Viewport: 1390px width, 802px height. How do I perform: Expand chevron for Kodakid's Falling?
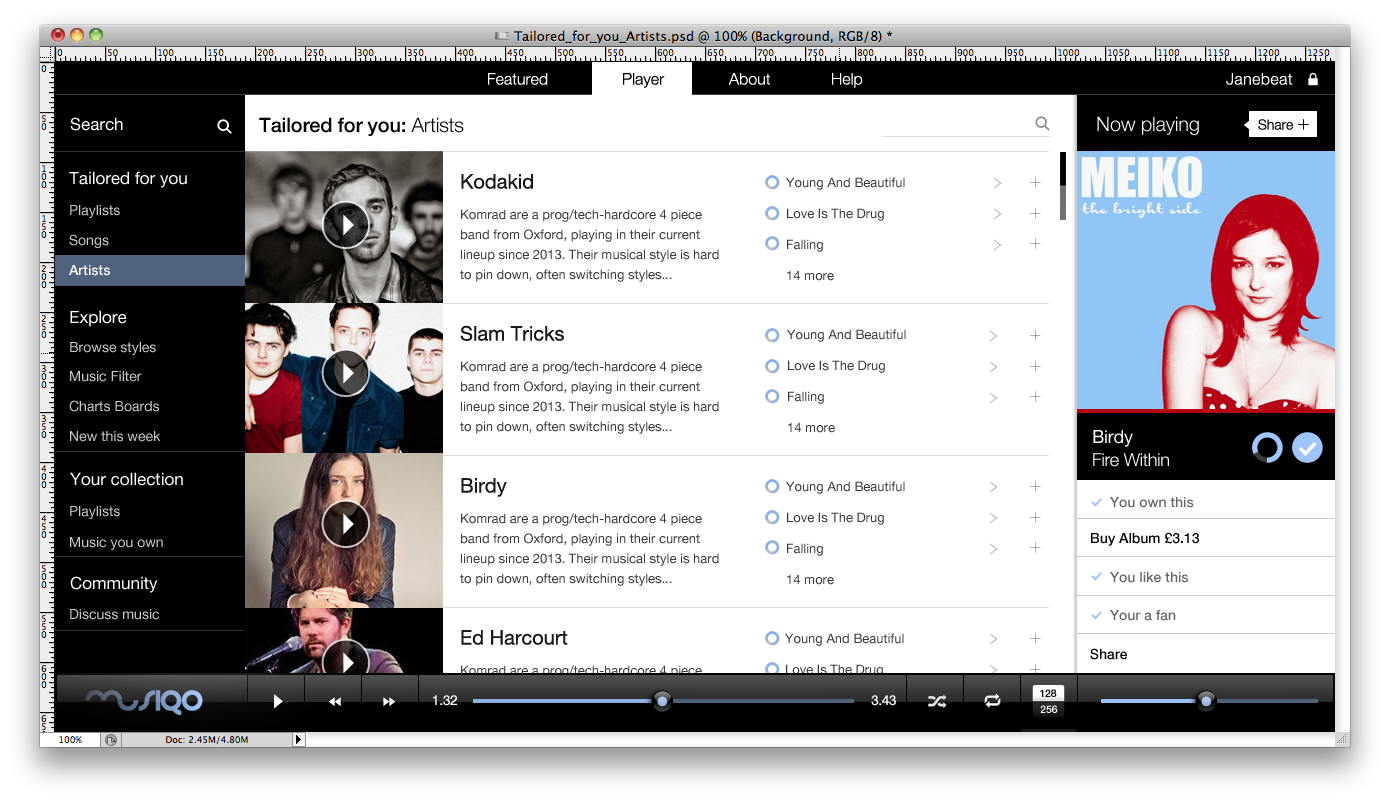pos(997,245)
